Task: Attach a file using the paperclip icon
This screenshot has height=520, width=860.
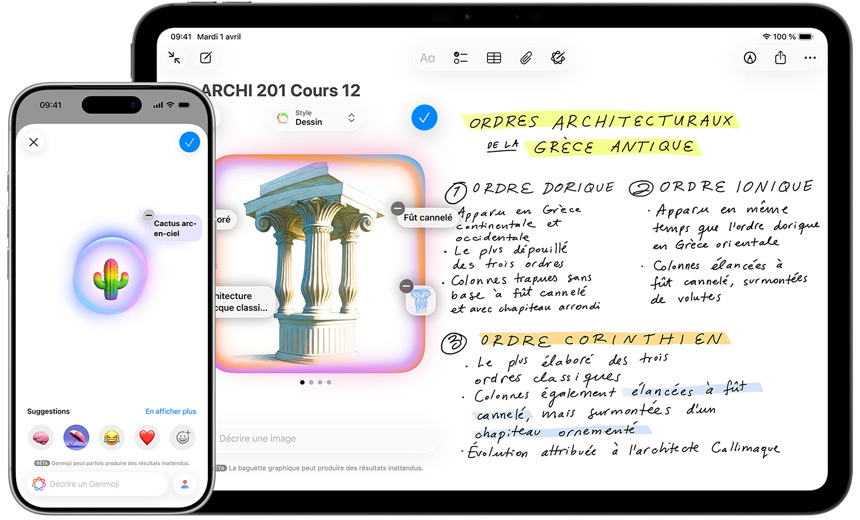Action: point(526,58)
